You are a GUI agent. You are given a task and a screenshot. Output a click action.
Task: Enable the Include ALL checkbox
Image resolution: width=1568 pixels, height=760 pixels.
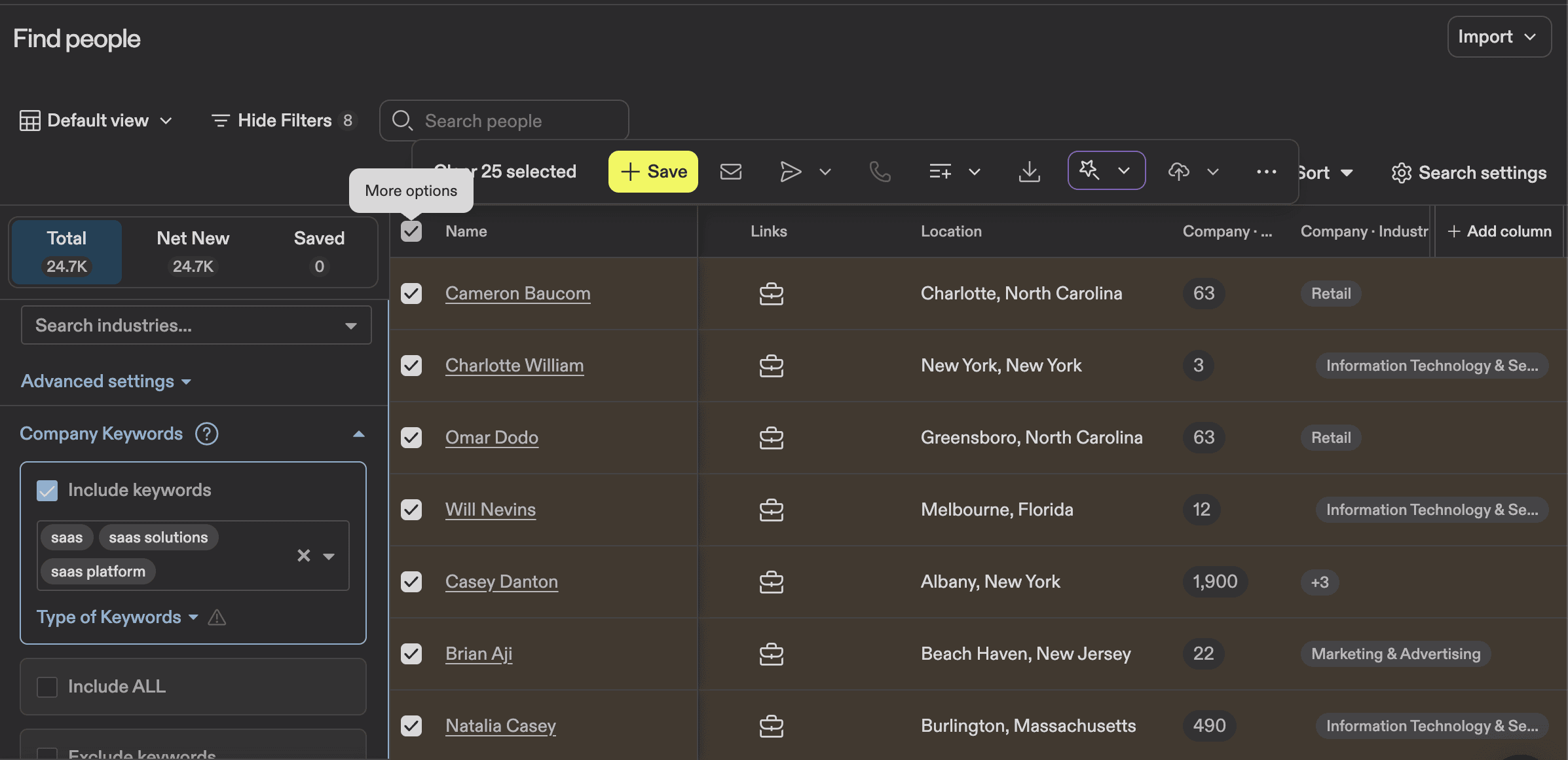point(47,686)
